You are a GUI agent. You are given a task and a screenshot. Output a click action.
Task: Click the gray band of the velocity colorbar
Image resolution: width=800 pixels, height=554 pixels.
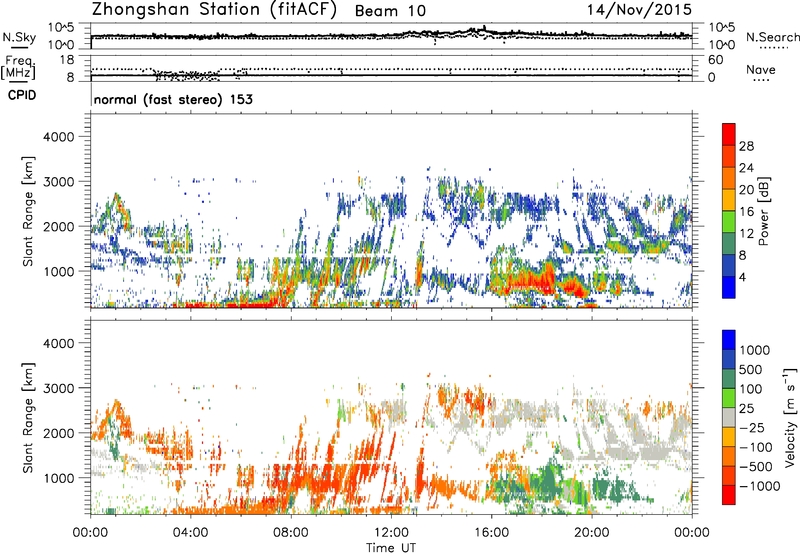coord(729,418)
